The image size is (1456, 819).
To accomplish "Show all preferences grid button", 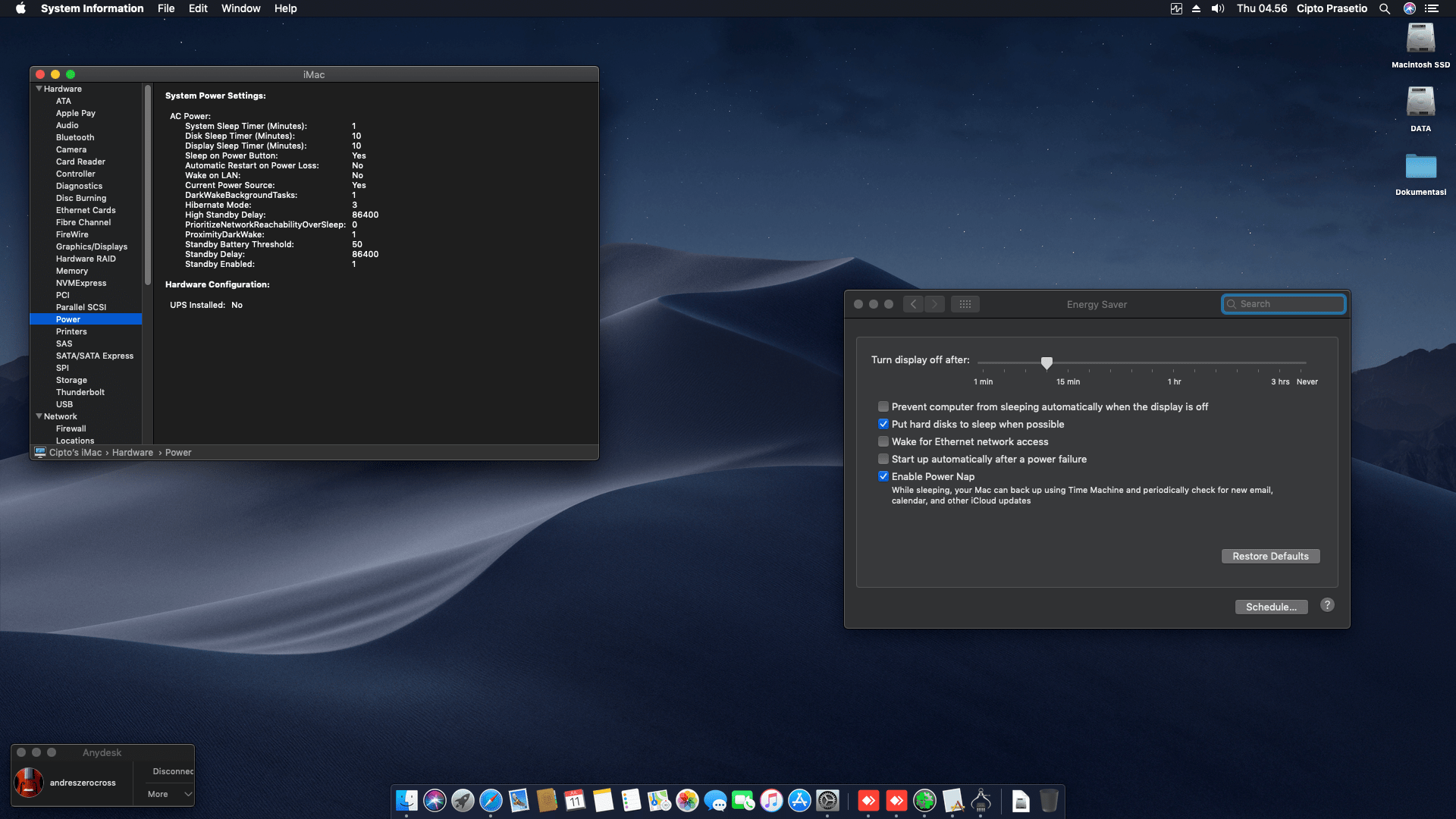I will (x=965, y=304).
